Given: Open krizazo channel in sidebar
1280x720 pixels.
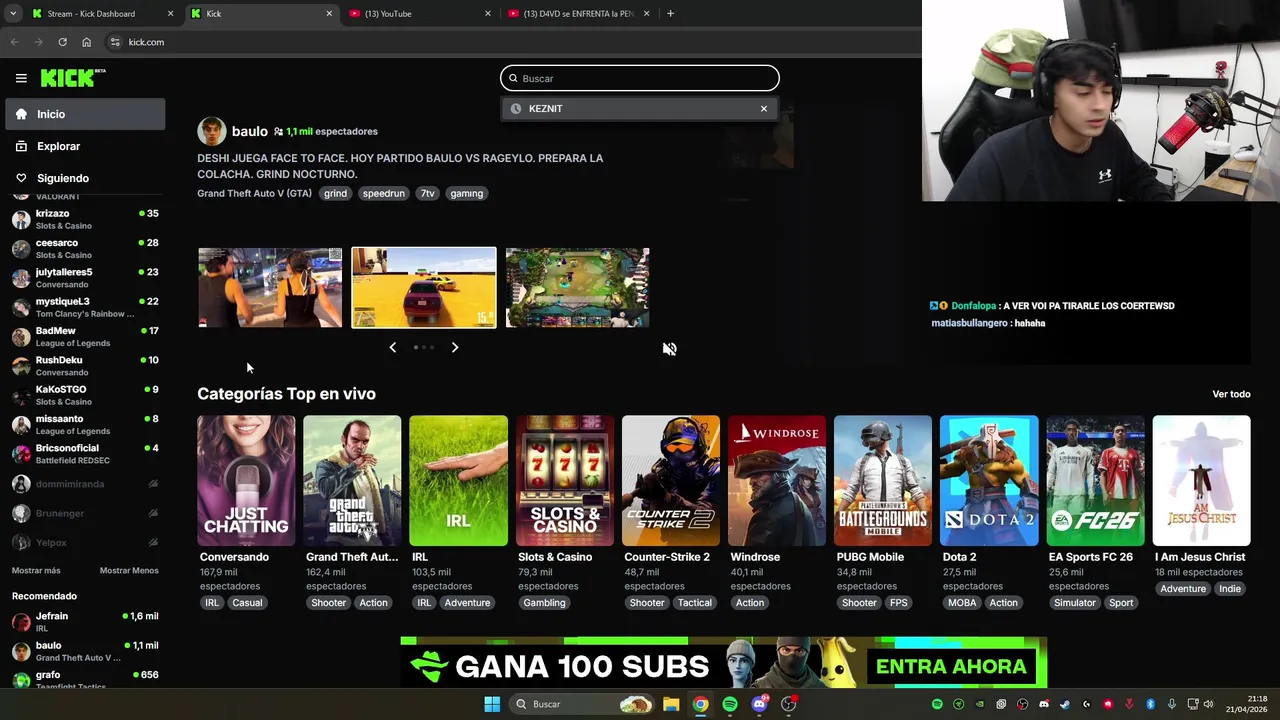Looking at the screenshot, I should pos(85,219).
